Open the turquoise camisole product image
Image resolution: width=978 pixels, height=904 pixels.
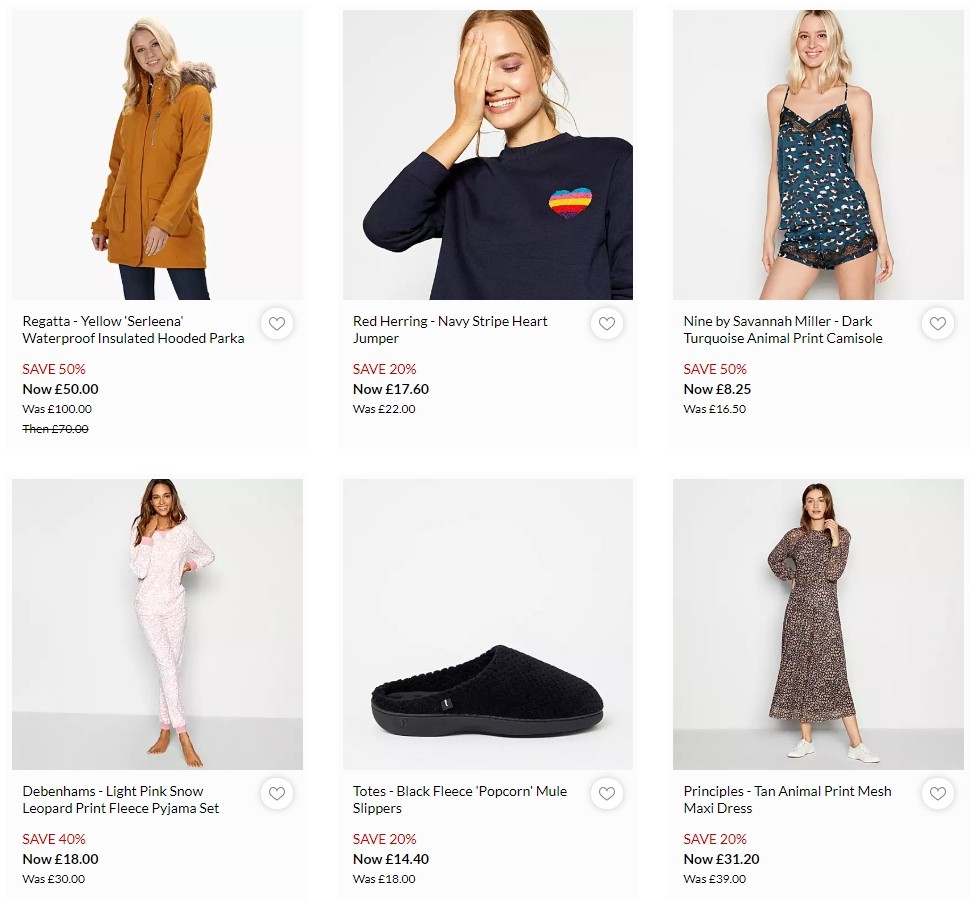[818, 155]
